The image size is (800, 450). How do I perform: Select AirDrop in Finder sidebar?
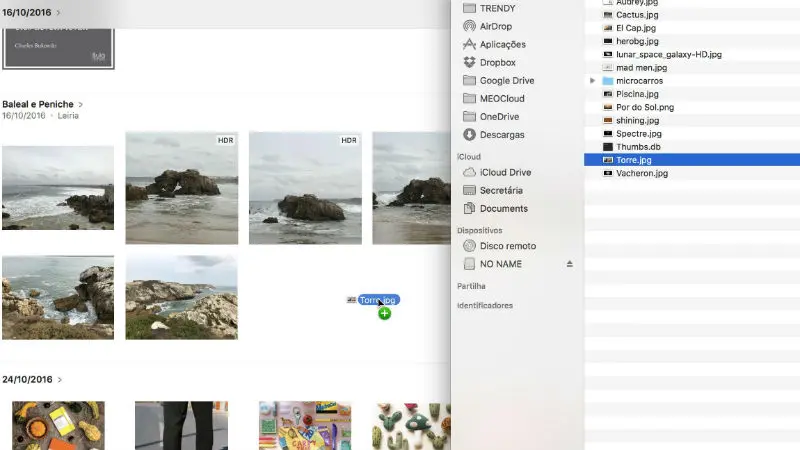pos(487,26)
